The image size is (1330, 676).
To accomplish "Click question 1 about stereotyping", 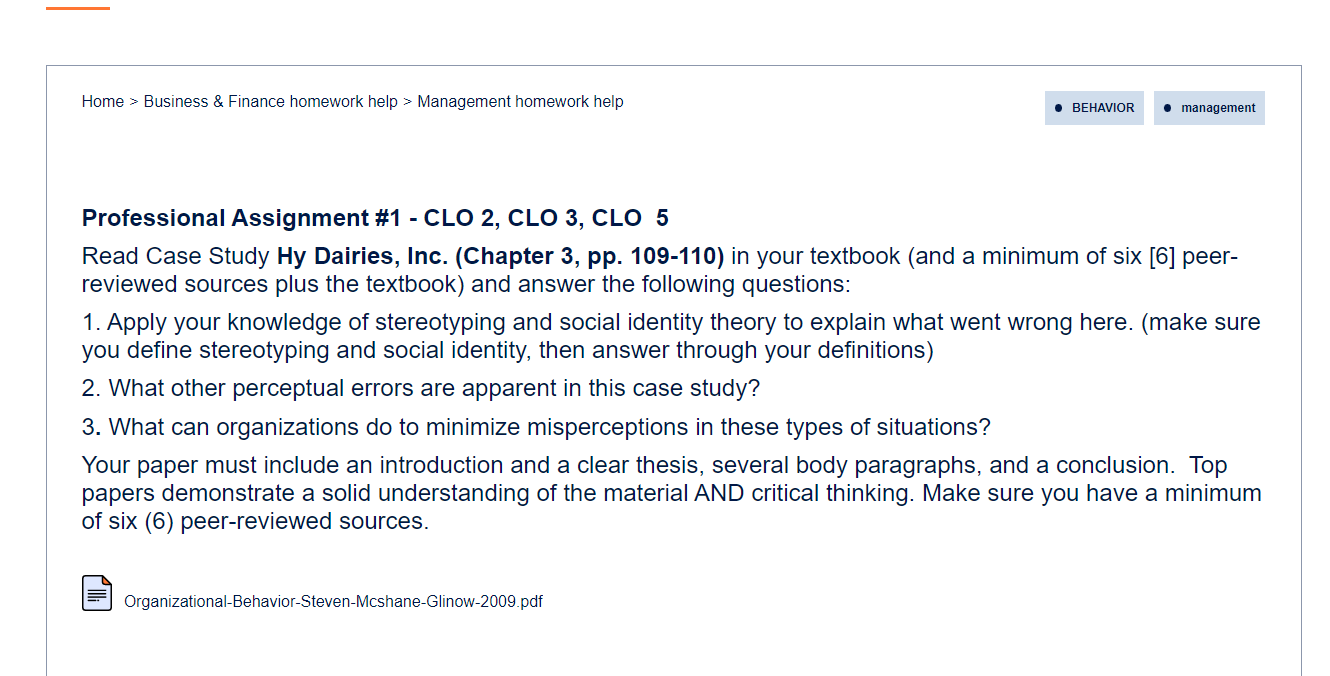I will [671, 336].
